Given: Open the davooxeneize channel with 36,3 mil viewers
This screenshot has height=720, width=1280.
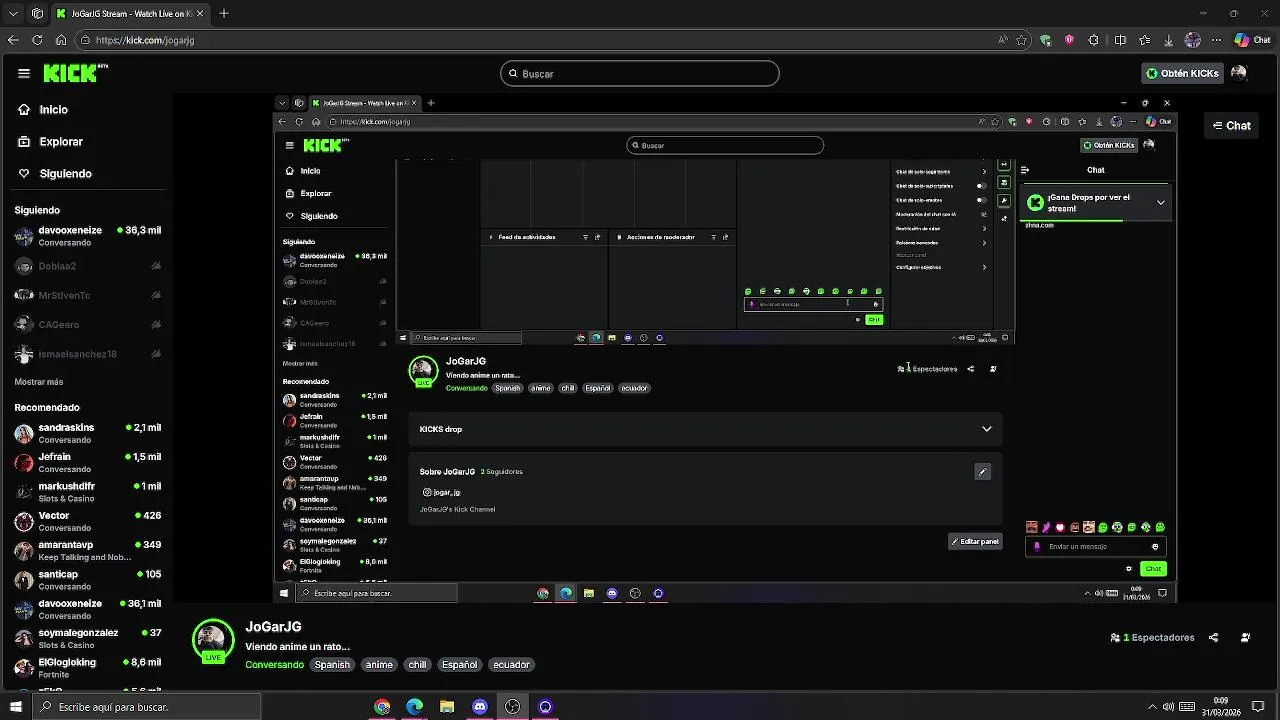Looking at the screenshot, I should [87, 236].
